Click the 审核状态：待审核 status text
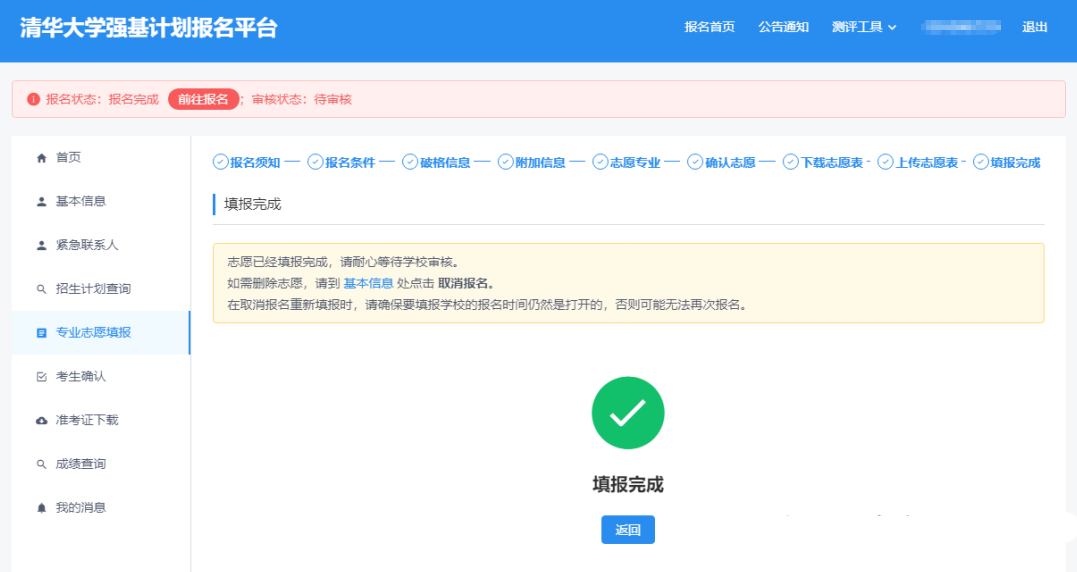 pyautogui.click(x=302, y=100)
